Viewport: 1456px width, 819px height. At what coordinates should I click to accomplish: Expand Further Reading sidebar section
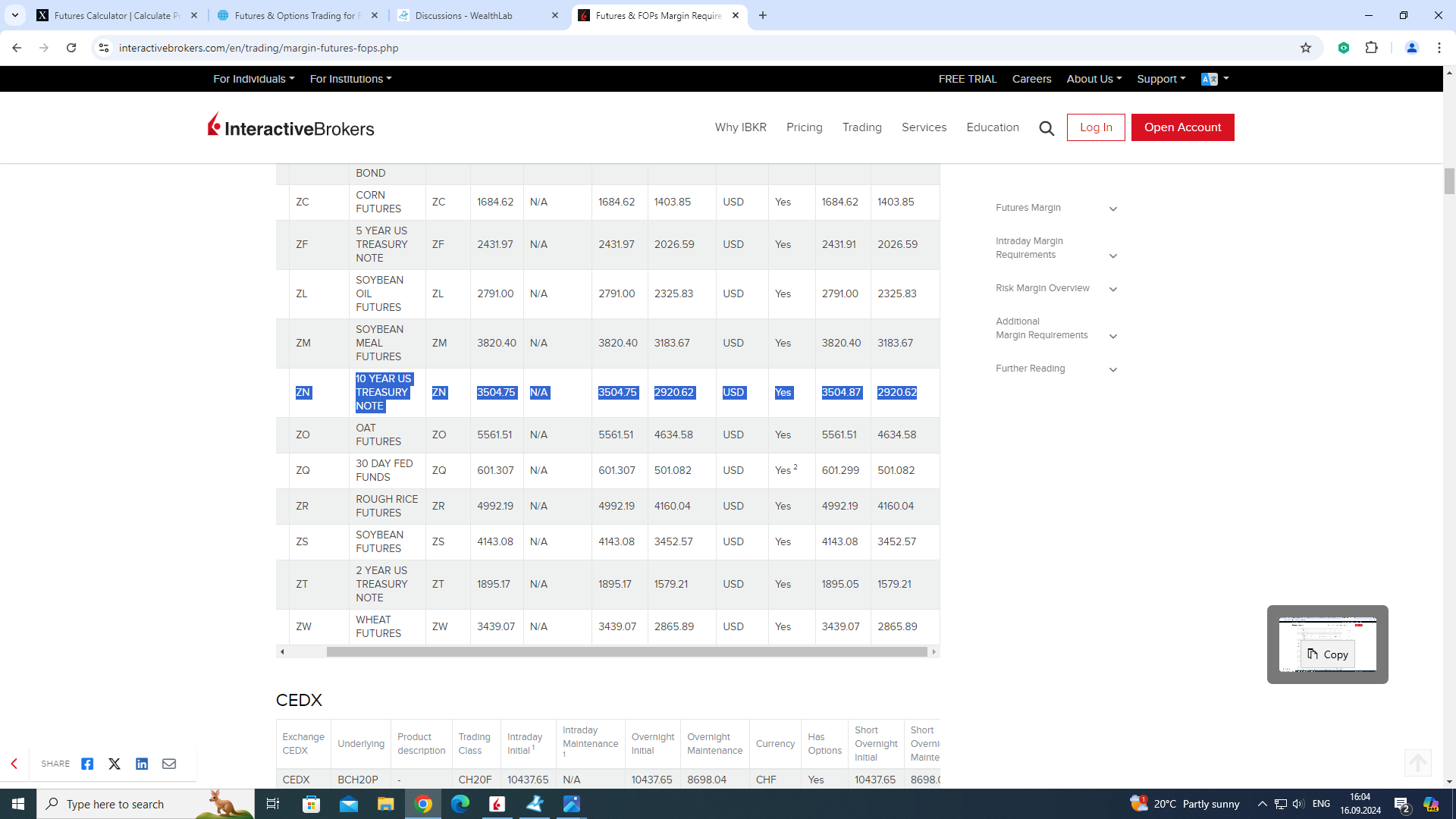coord(1112,369)
